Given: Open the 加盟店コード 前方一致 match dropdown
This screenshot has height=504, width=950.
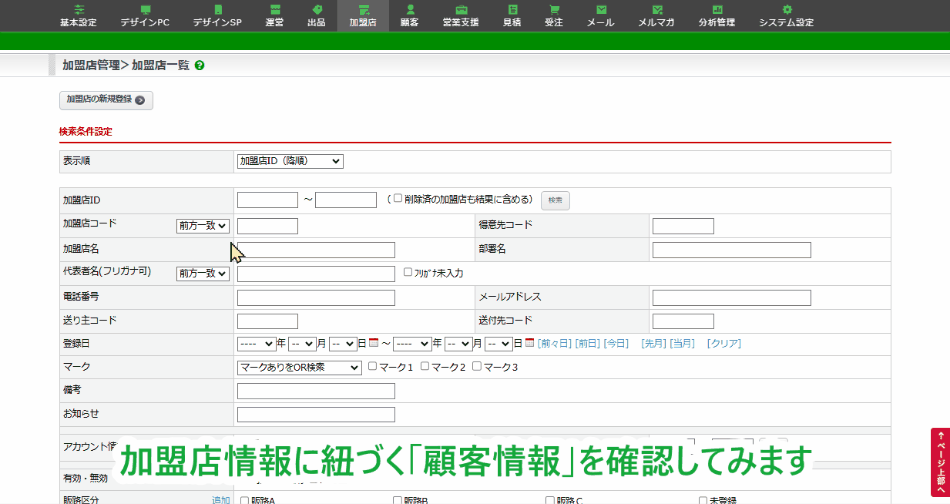Looking at the screenshot, I should (203, 226).
